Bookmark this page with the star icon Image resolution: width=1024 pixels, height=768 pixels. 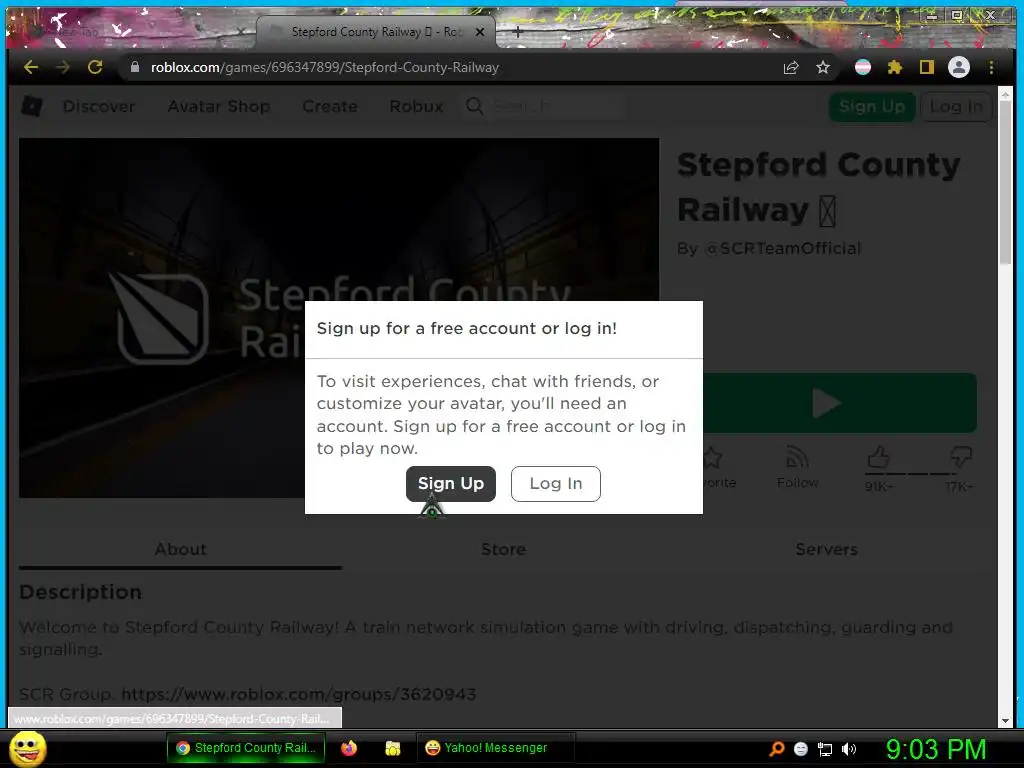click(x=823, y=67)
